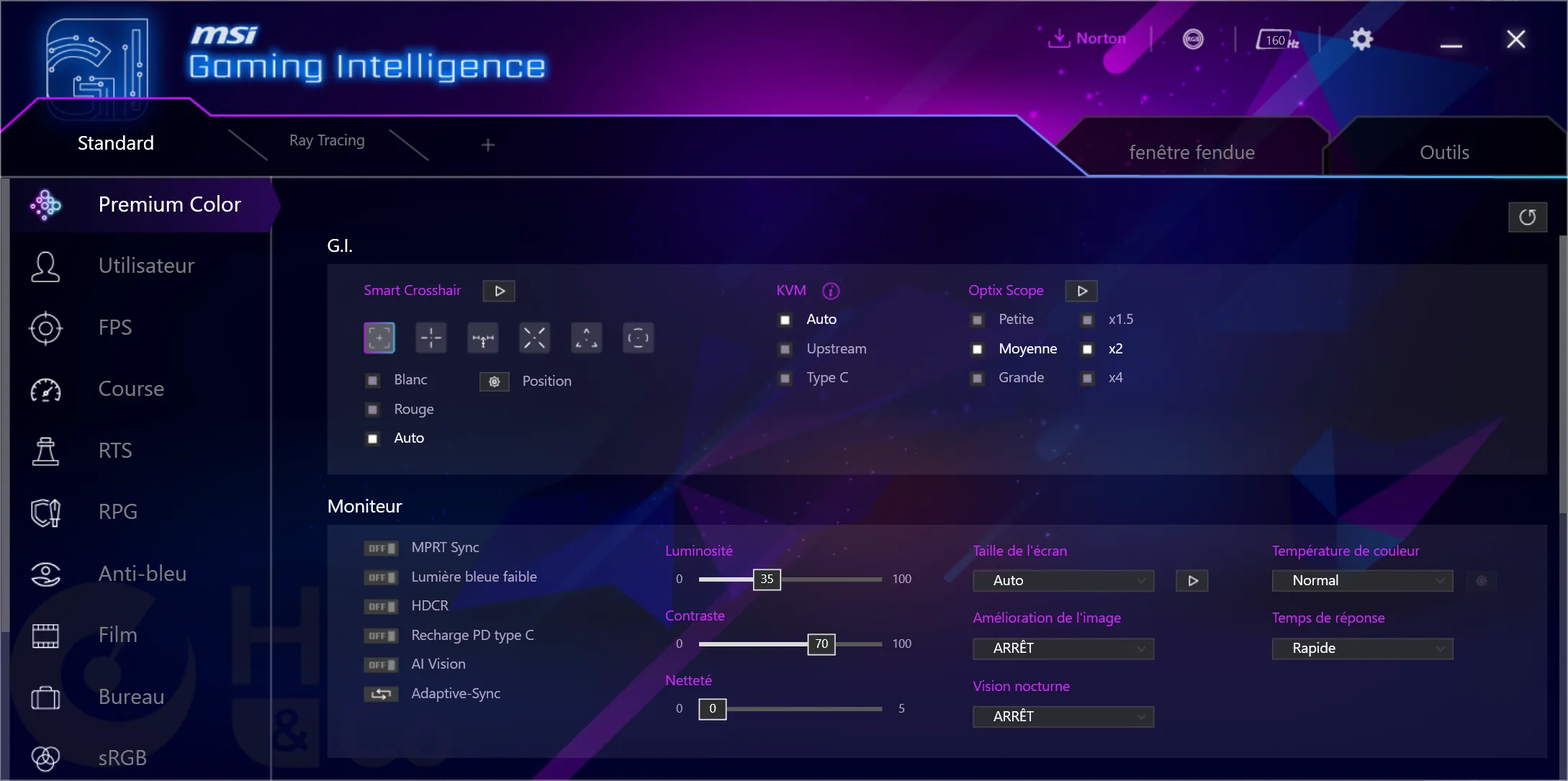Toggle HDCR on

click(x=380, y=605)
